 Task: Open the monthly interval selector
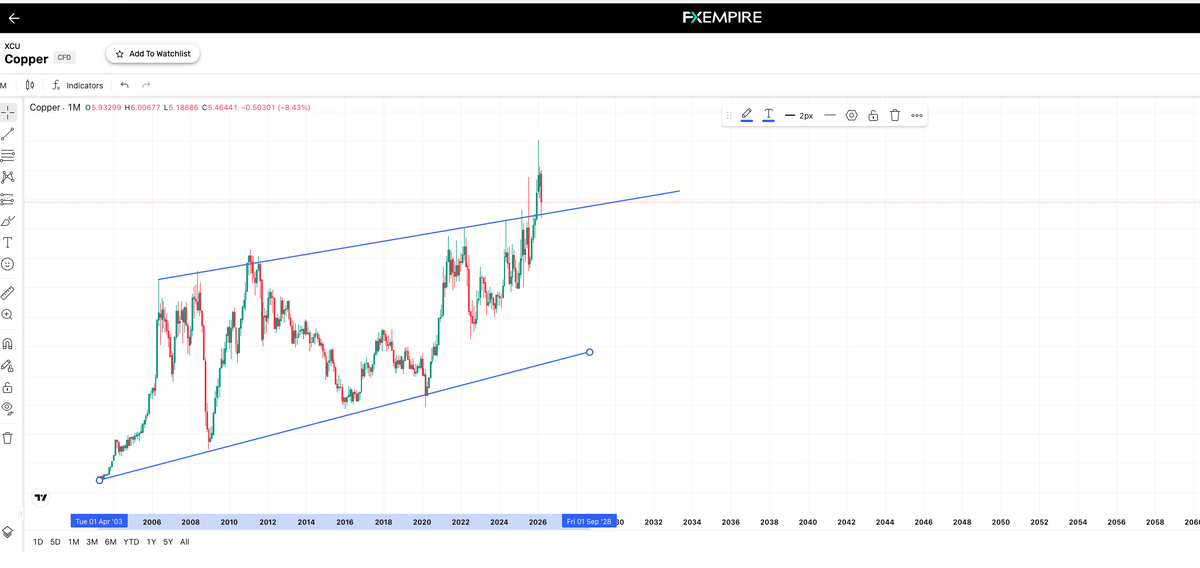click(x=4, y=86)
